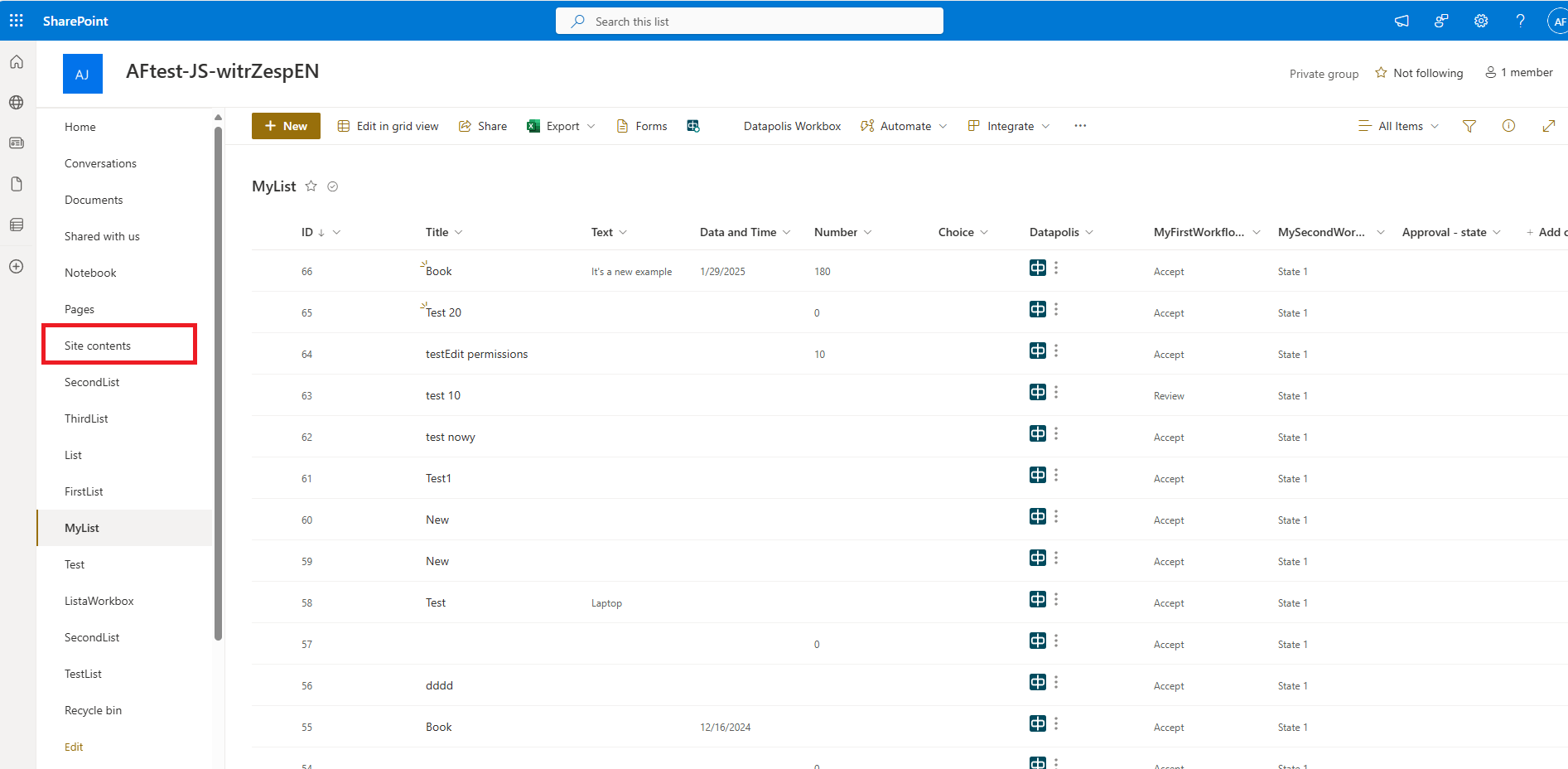The image size is (1568, 769).
Task: Toggle Not following for this site
Action: [x=1419, y=73]
